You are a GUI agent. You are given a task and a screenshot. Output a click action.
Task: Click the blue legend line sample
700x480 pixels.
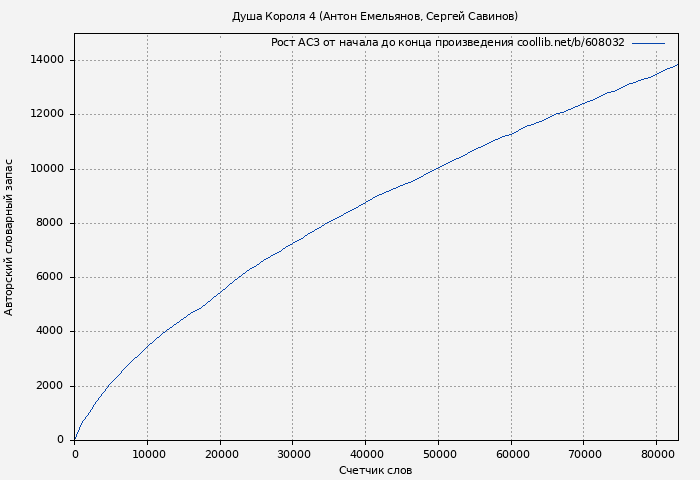(648, 43)
